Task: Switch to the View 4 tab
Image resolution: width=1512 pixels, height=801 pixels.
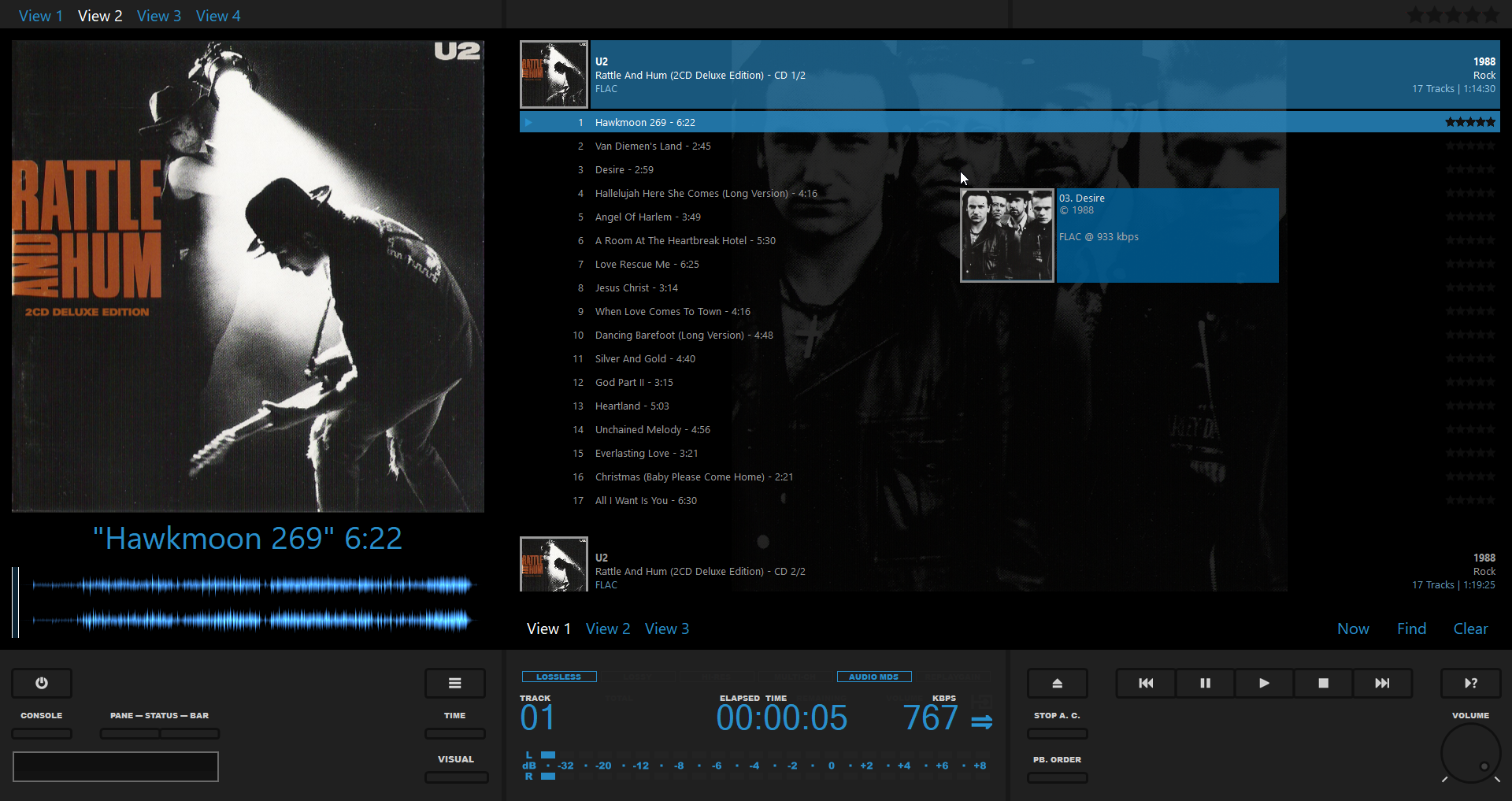Action: [x=218, y=16]
